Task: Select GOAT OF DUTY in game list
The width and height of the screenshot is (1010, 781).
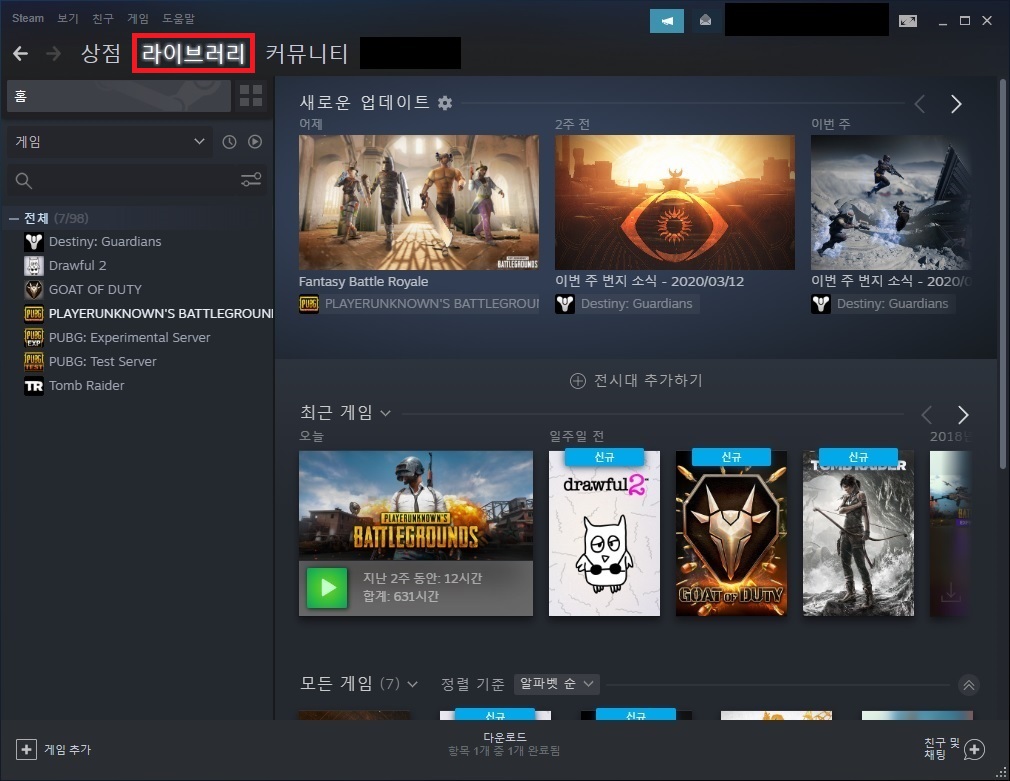Action: pos(95,289)
